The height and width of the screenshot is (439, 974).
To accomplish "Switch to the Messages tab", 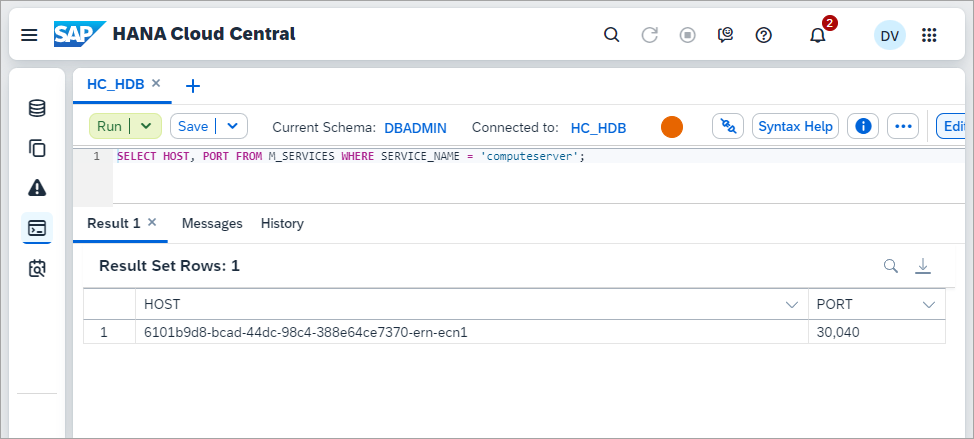I will pyautogui.click(x=212, y=224).
